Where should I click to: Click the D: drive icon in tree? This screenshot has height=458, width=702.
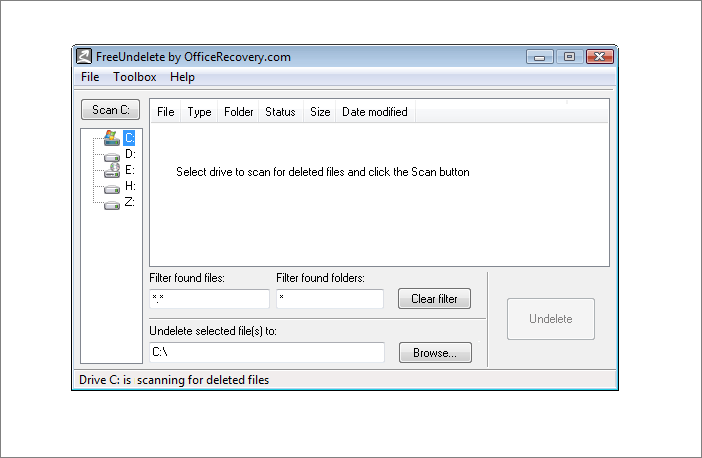(111, 157)
